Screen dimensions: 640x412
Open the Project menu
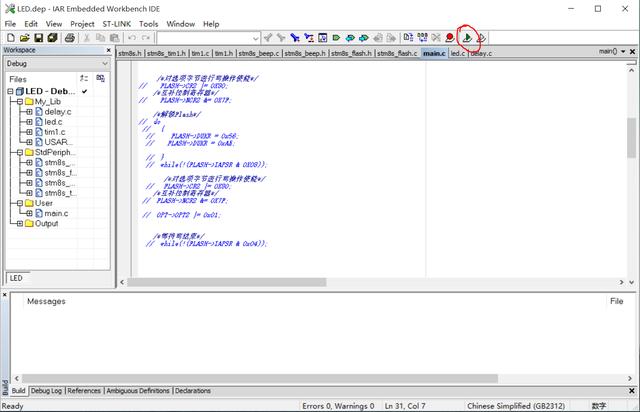point(82,23)
